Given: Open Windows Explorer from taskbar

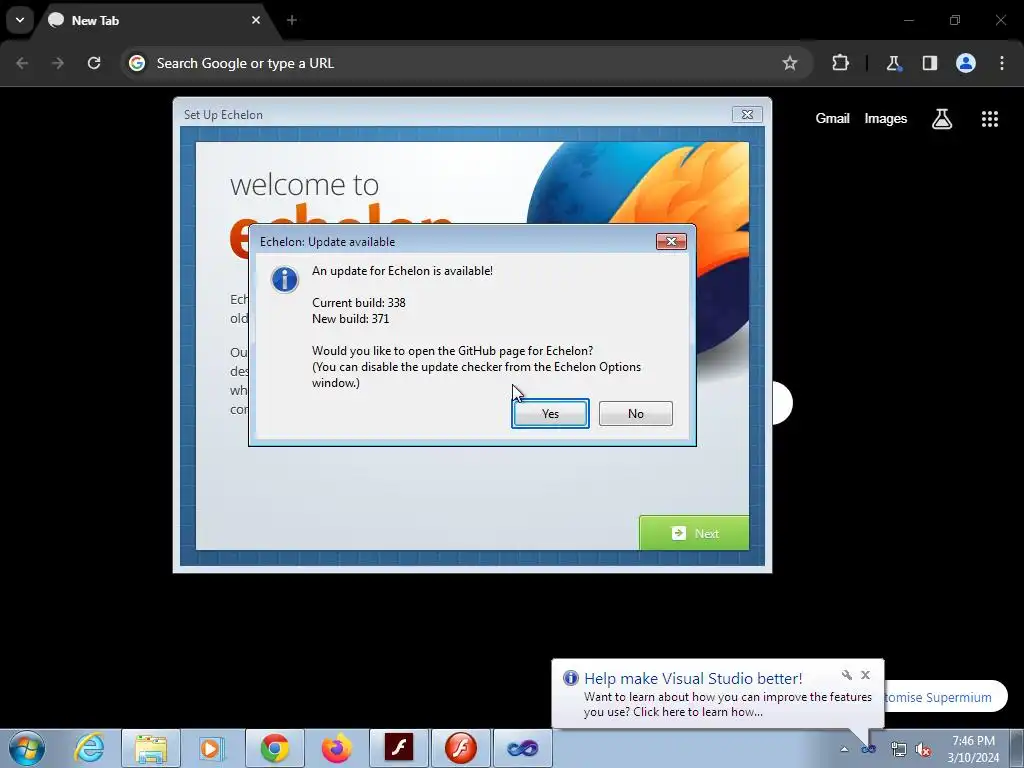Looking at the screenshot, I should tap(151, 748).
